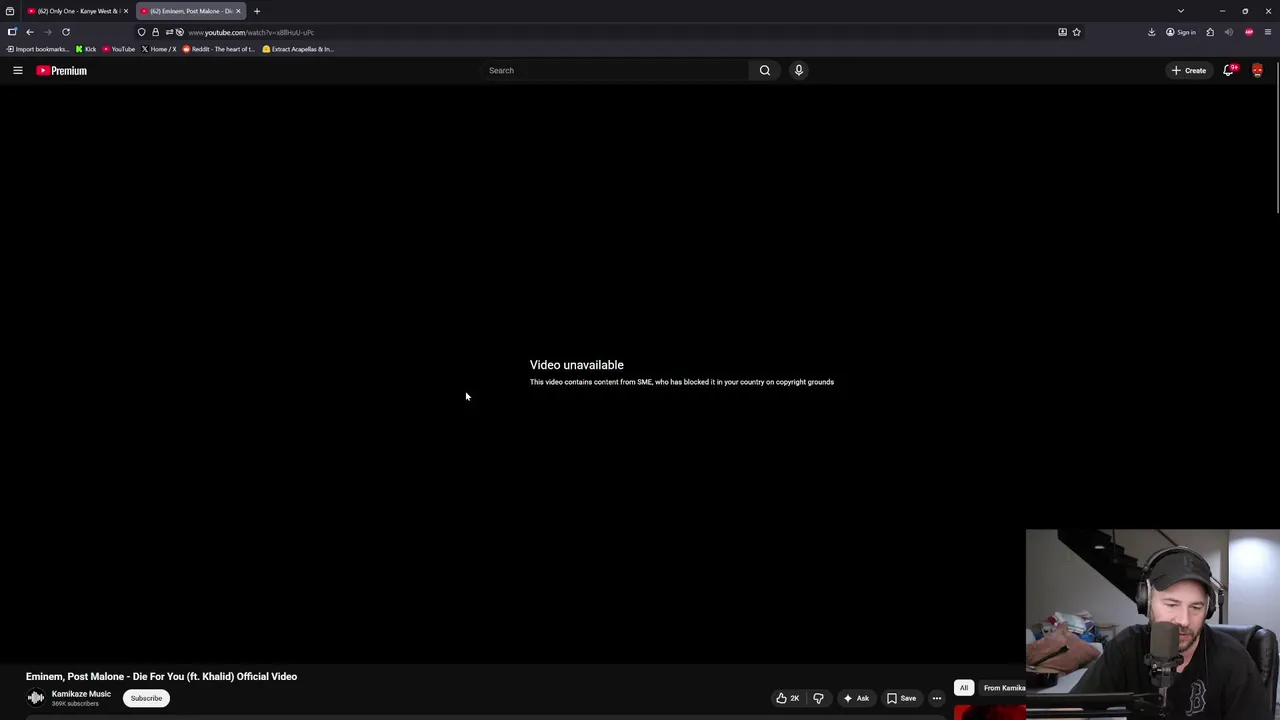Select the From Kamikaze Music chip

click(x=1003, y=688)
